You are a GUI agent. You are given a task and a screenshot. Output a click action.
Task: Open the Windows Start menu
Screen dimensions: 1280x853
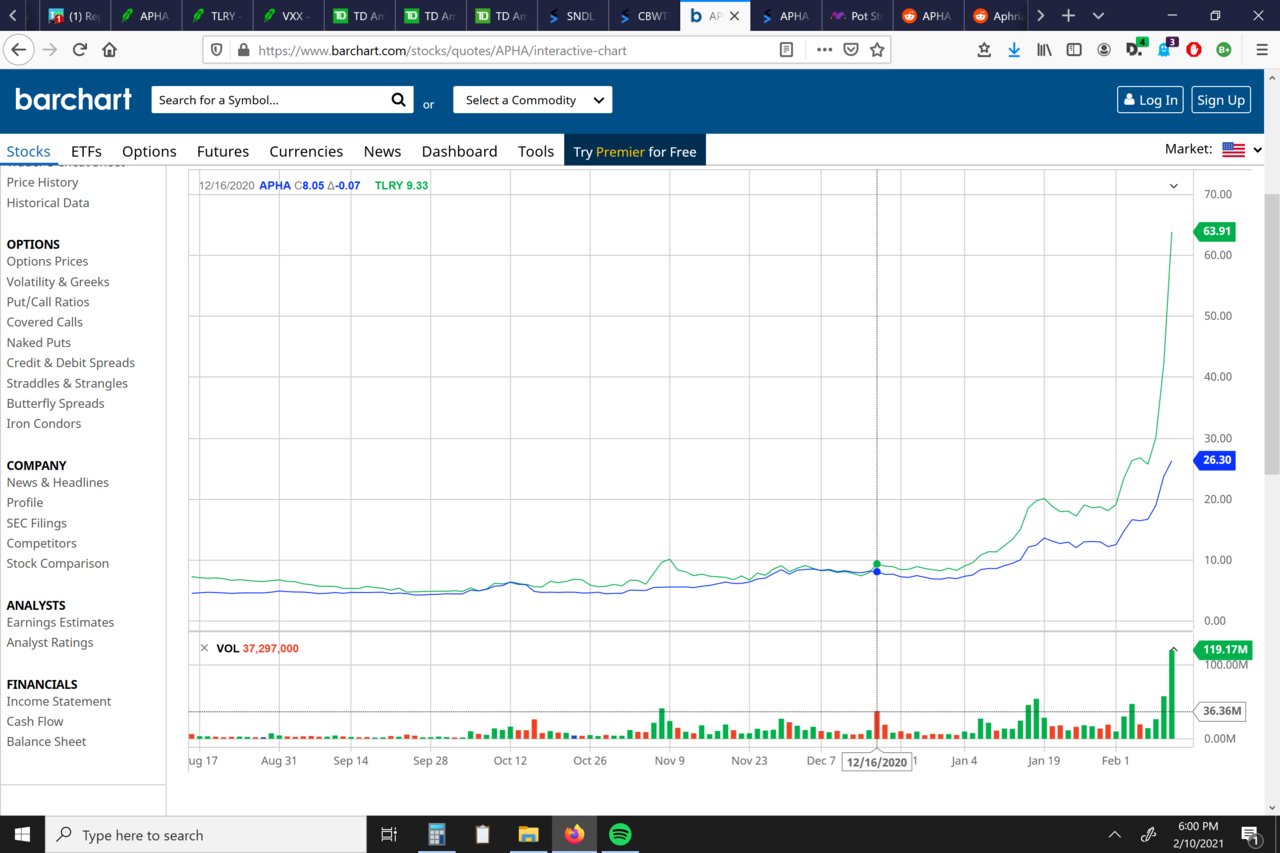pyautogui.click(x=22, y=834)
